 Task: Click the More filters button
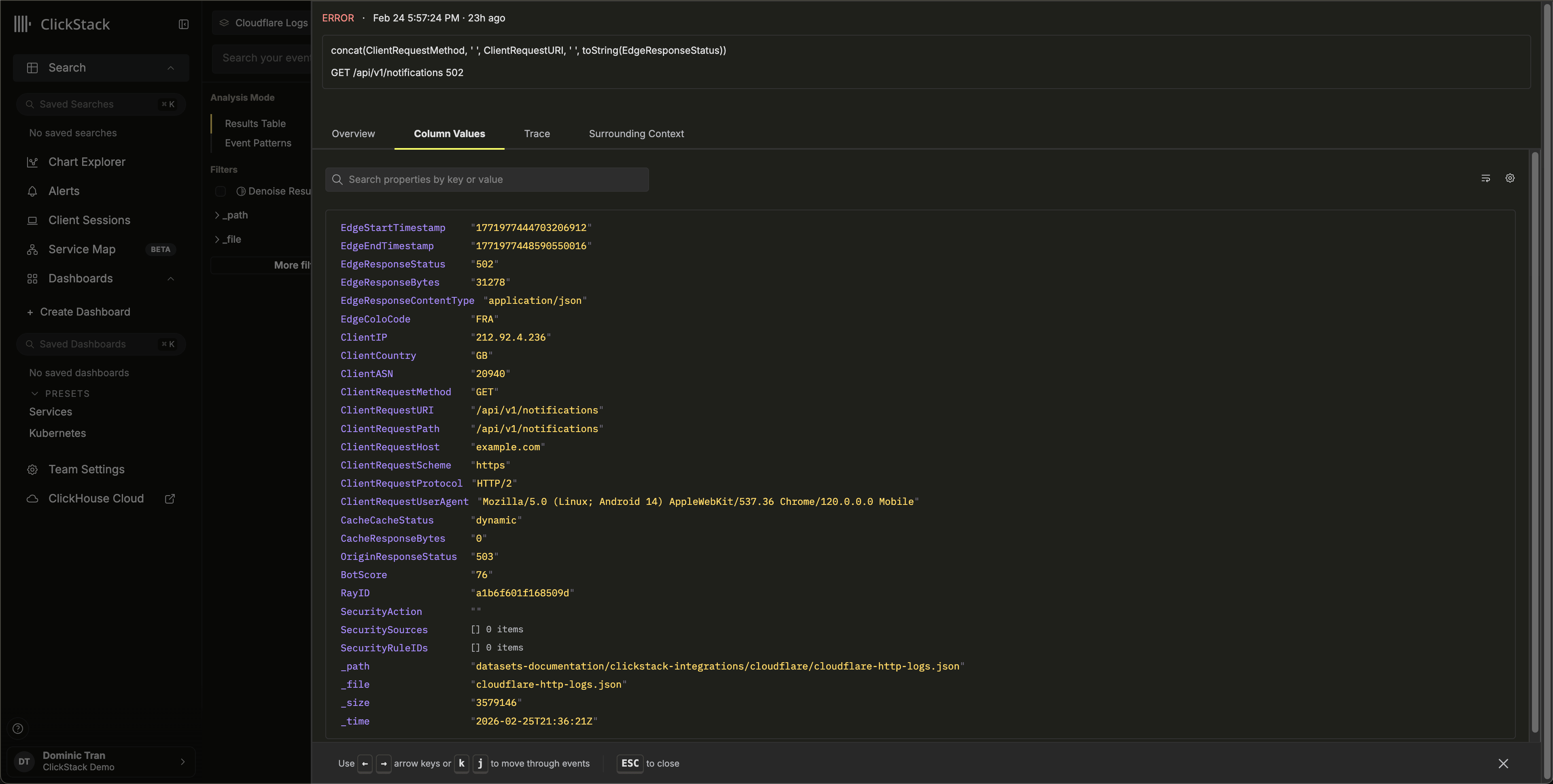point(261,265)
